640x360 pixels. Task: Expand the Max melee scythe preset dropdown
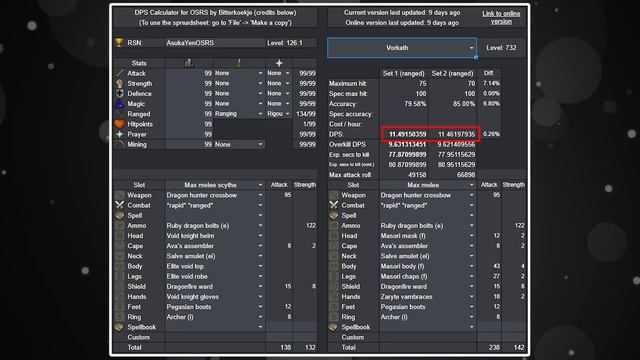pyautogui.click(x=215, y=185)
